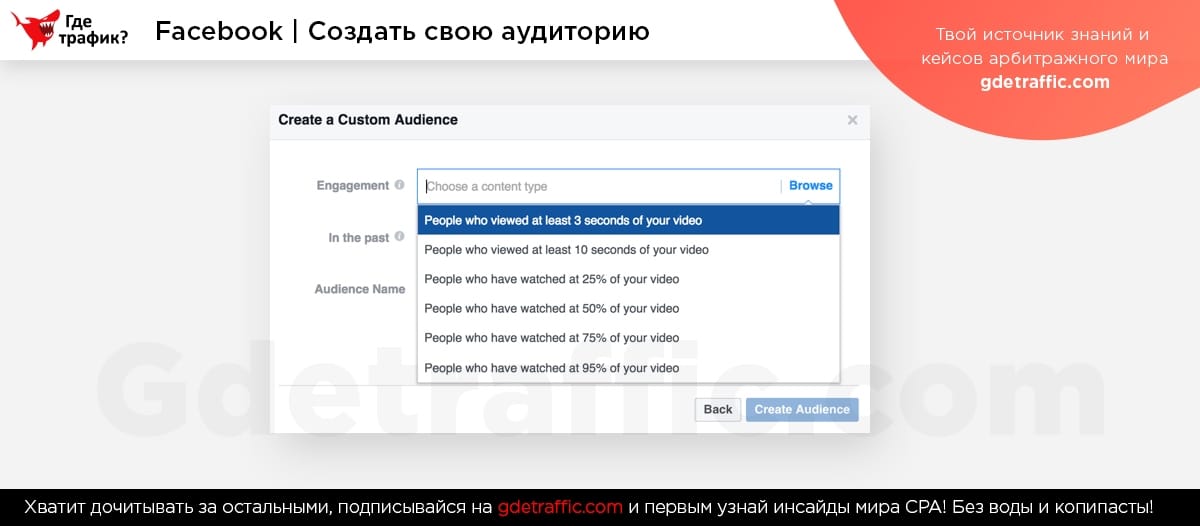Focus the Choose a content type field
The height and width of the screenshot is (526, 1200).
coord(600,186)
